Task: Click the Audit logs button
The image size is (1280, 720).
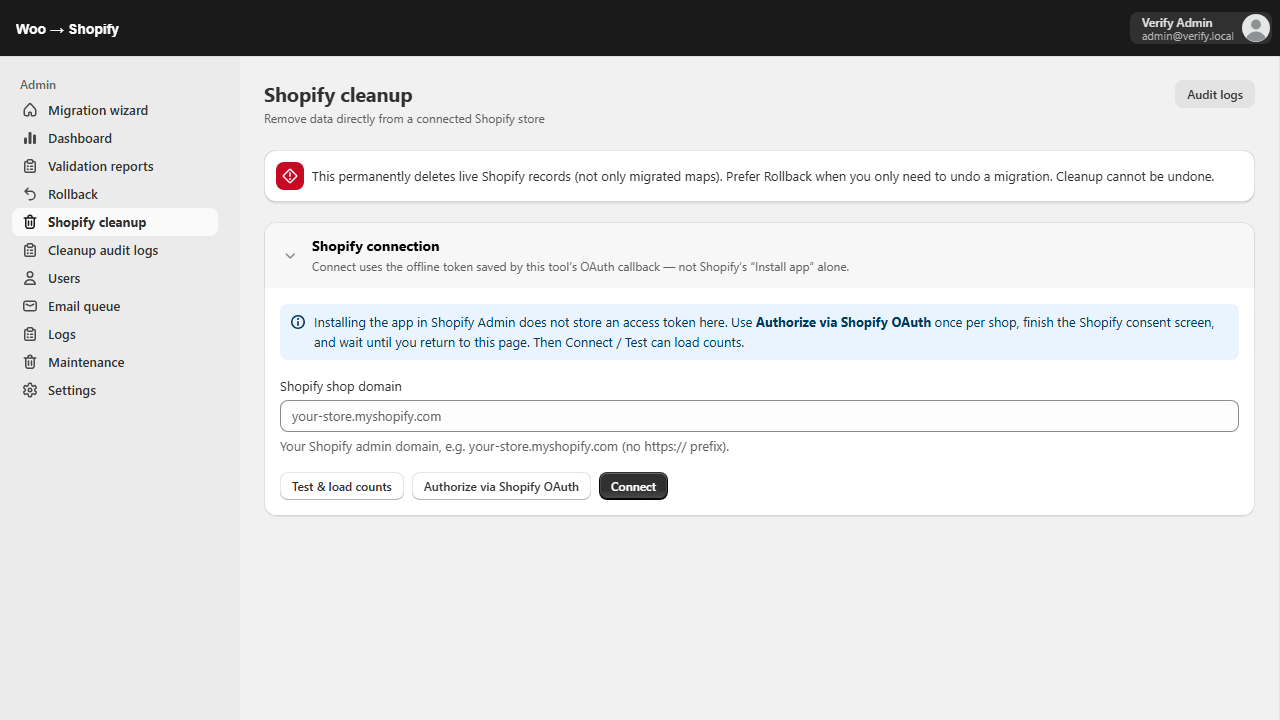Action: [x=1215, y=95]
